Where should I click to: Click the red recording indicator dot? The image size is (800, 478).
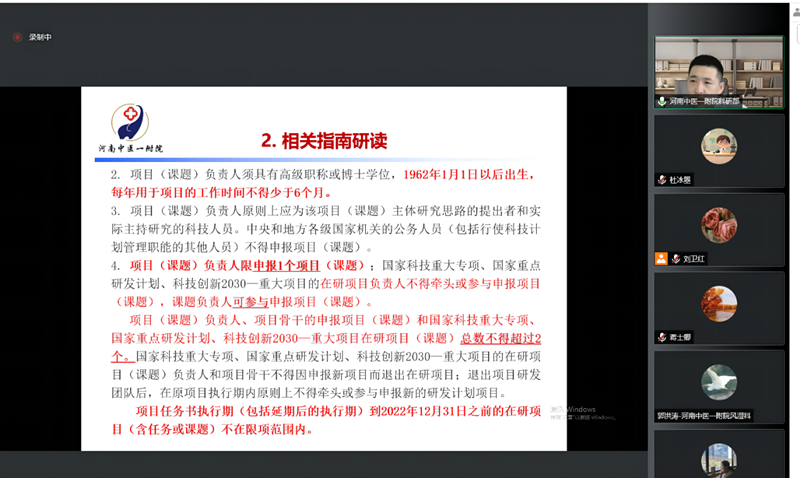[17, 37]
